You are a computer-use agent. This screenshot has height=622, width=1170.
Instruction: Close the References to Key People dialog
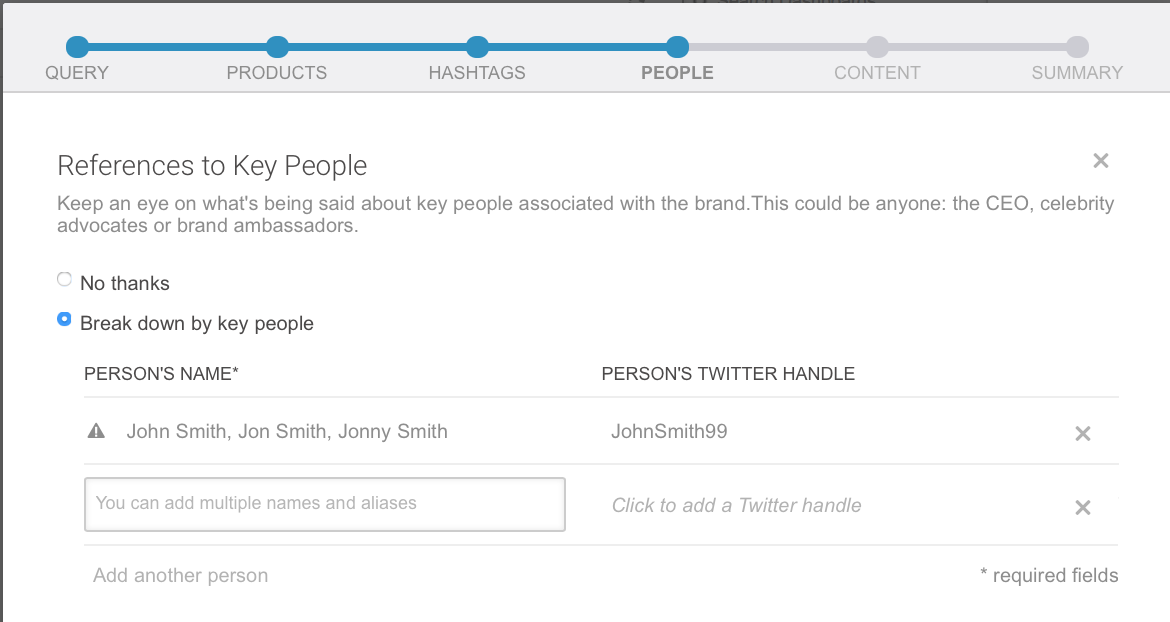click(1100, 160)
